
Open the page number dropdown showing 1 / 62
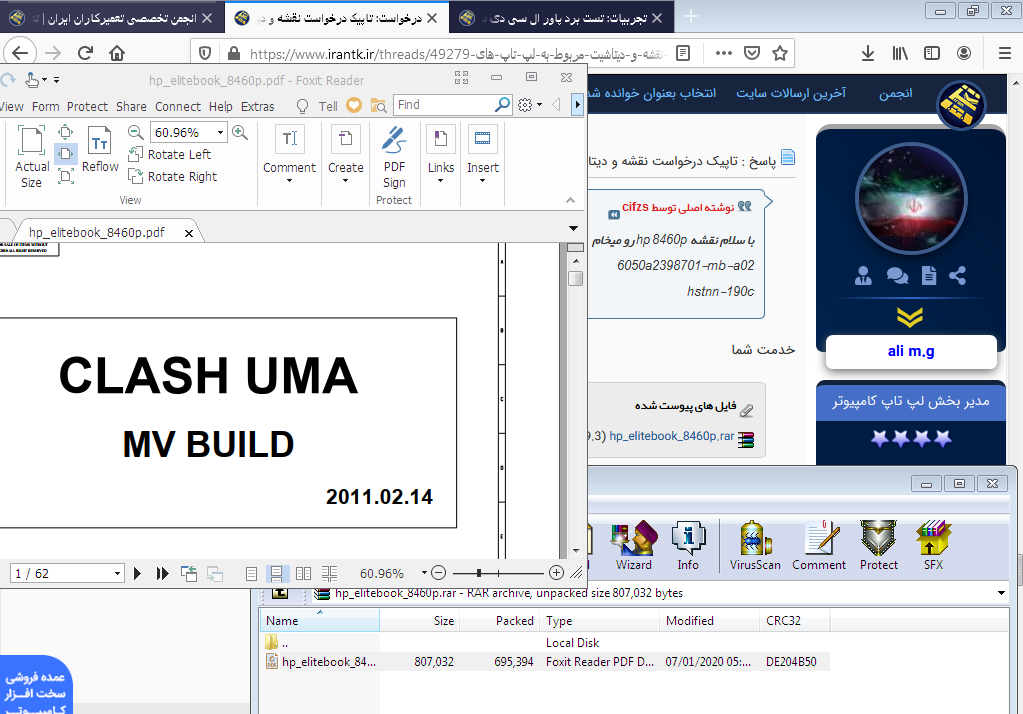coord(117,574)
